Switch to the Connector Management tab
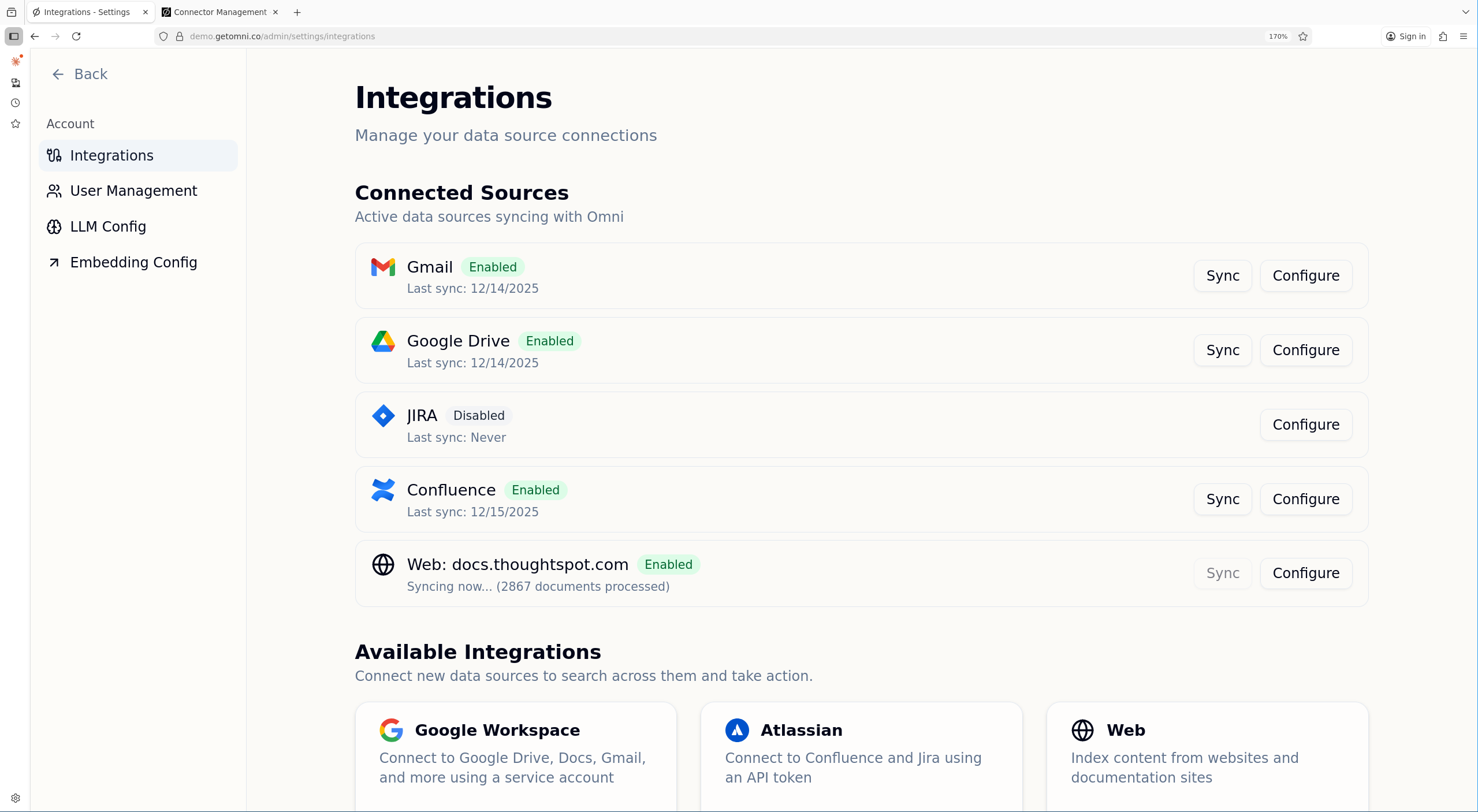This screenshot has height=812, width=1478. point(221,12)
